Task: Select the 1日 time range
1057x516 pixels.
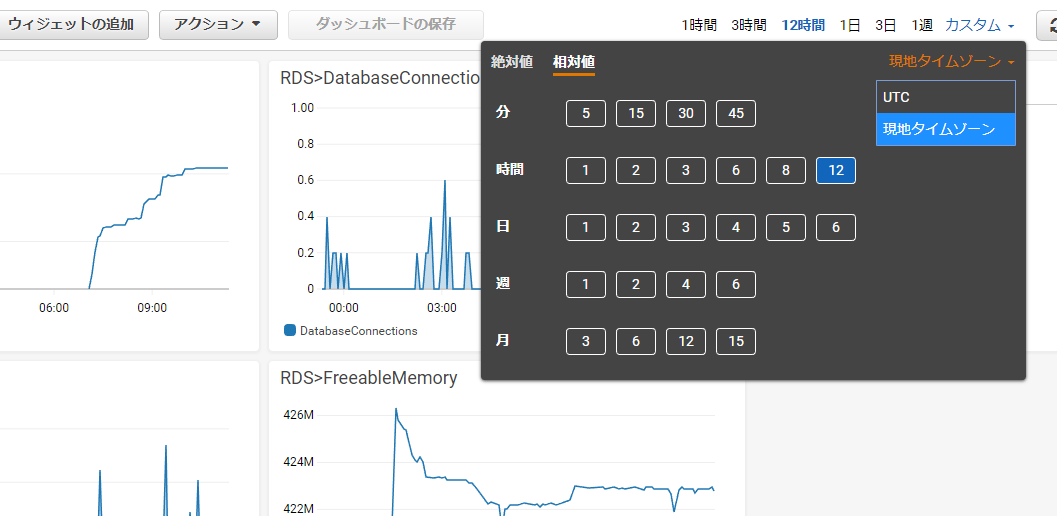Action: tap(850, 26)
